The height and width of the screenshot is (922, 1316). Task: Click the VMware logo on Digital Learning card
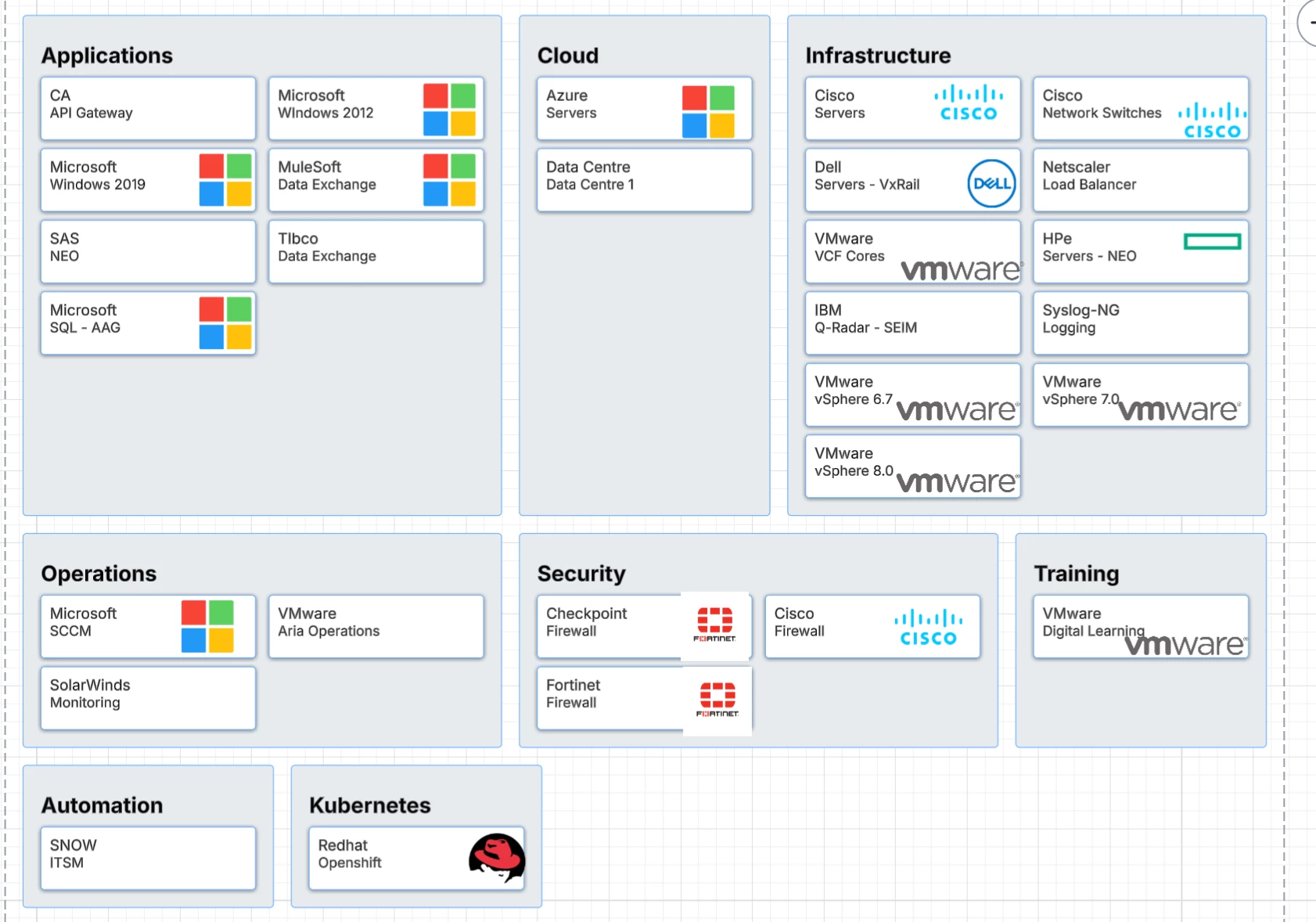(1186, 644)
